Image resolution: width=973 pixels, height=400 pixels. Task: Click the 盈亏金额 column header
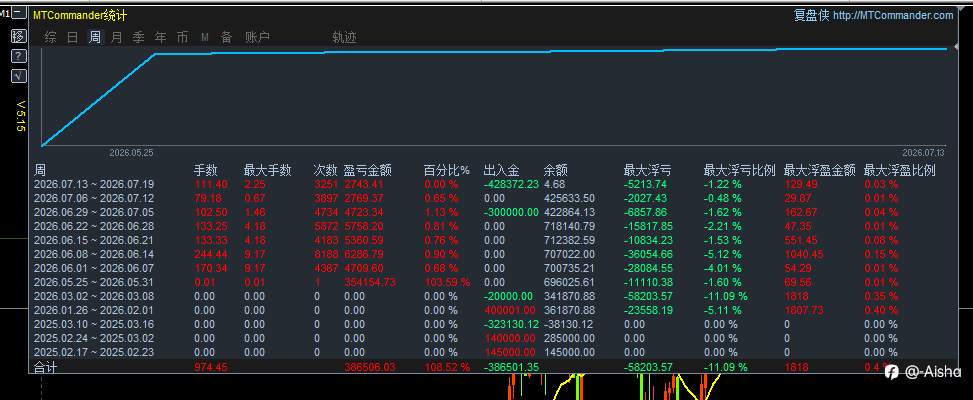[368, 171]
